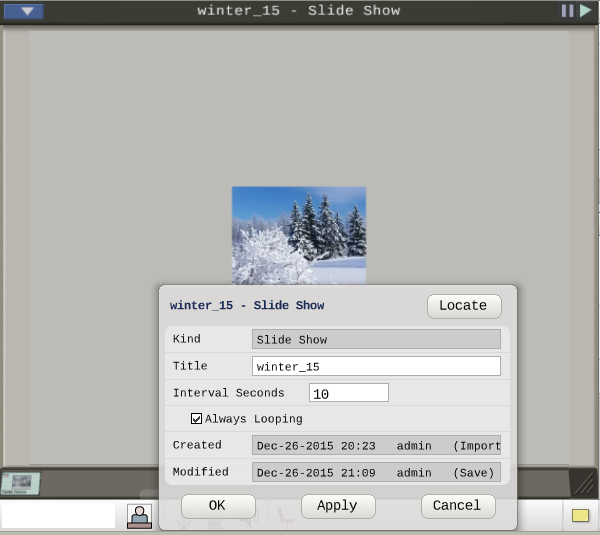
Task: Focus the Interval Seconds input box
Action: [x=349, y=393]
